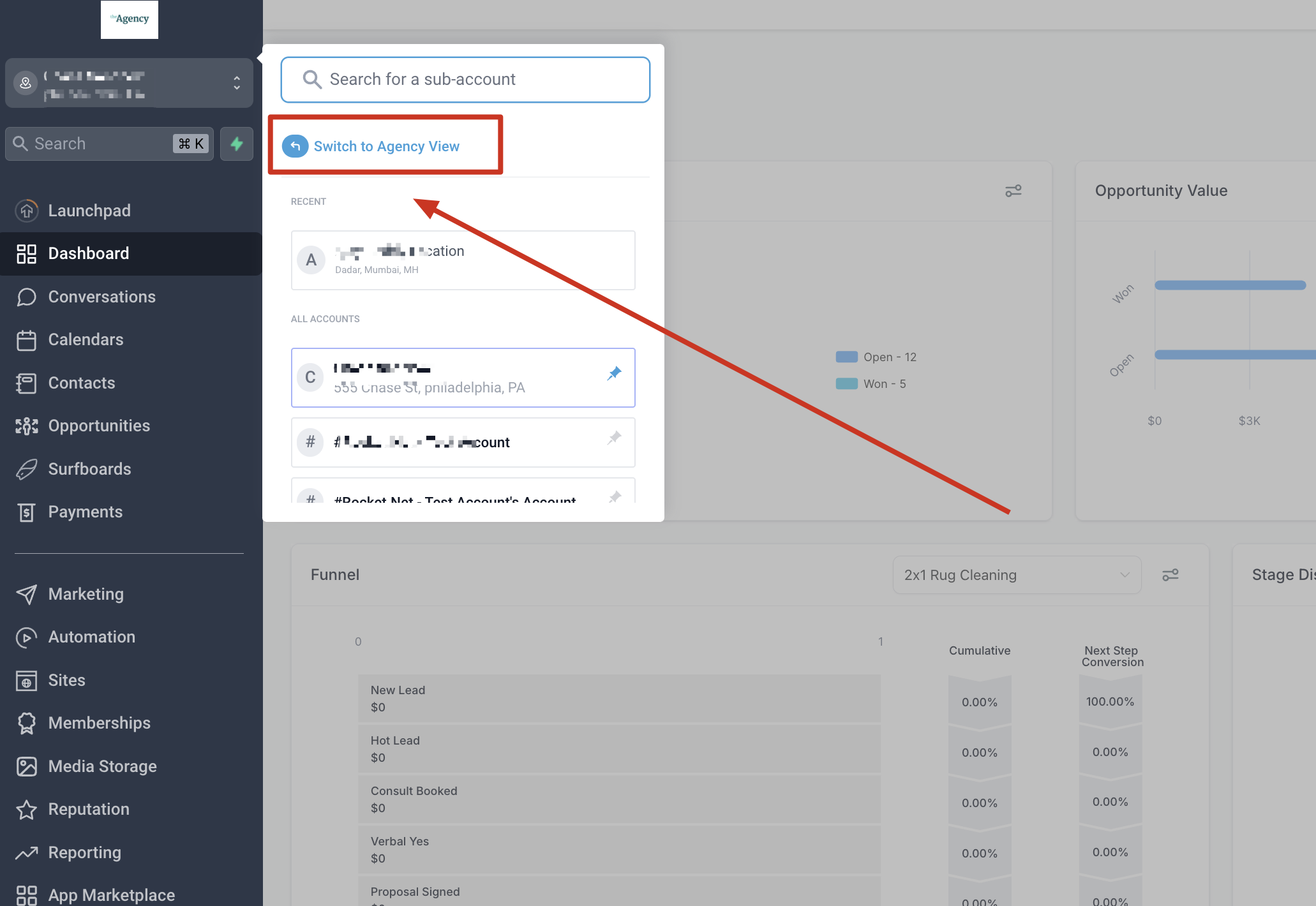The width and height of the screenshot is (1316, 906).
Task: Click the search for a sub-account field
Action: (x=465, y=79)
